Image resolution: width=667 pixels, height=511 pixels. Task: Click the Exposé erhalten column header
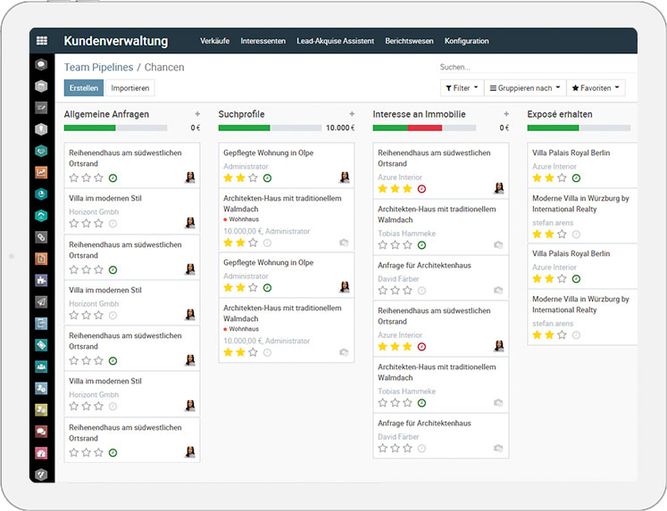coord(559,114)
